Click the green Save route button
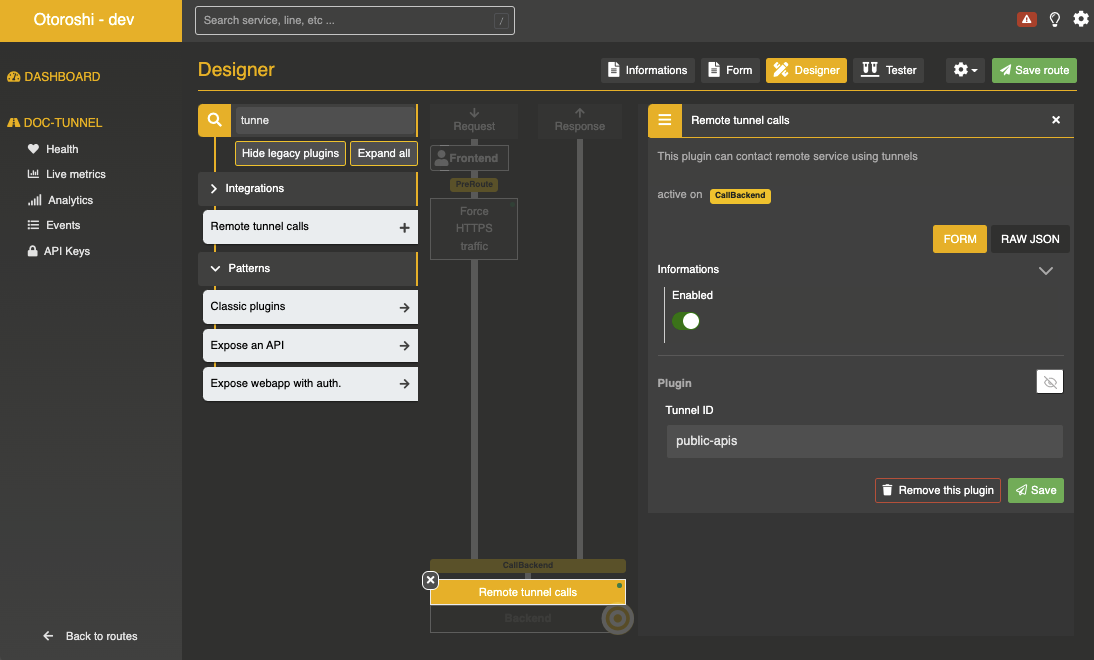The height and width of the screenshot is (660, 1094). (1034, 70)
